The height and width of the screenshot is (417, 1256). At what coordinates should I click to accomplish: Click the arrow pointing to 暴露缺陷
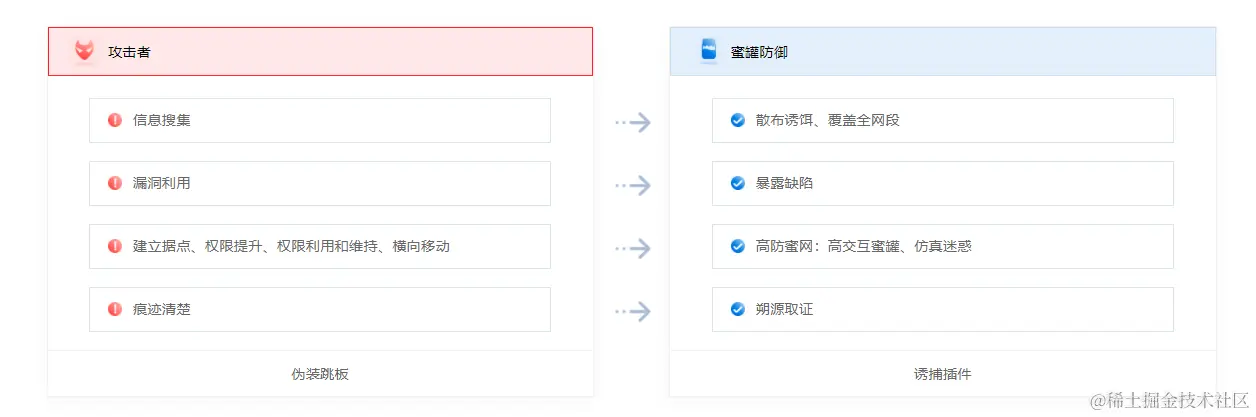coord(633,185)
